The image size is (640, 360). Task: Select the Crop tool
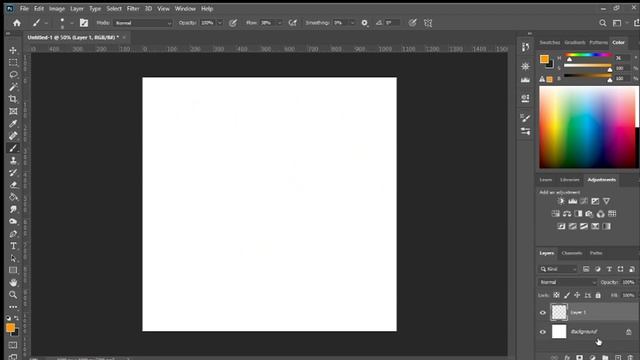13,99
